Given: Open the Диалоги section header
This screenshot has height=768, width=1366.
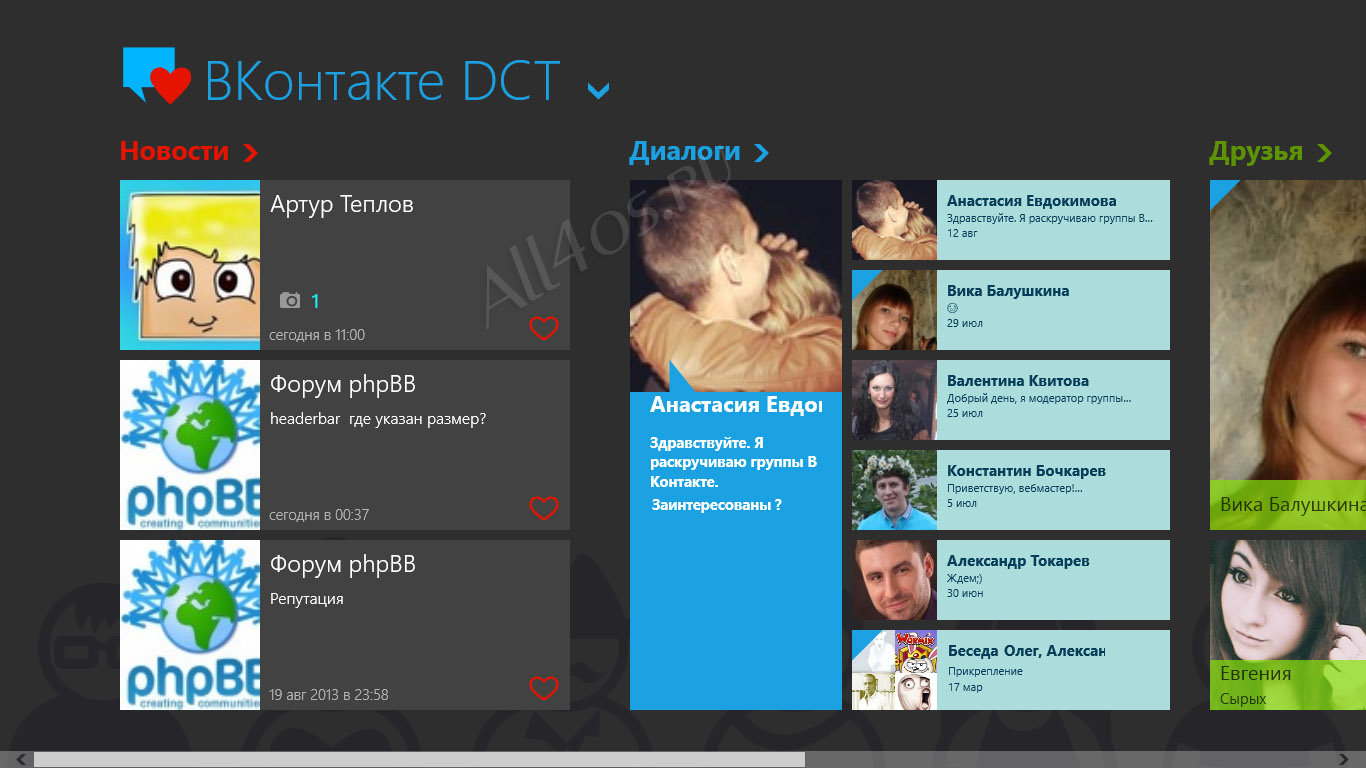Looking at the screenshot, I should (x=685, y=152).
